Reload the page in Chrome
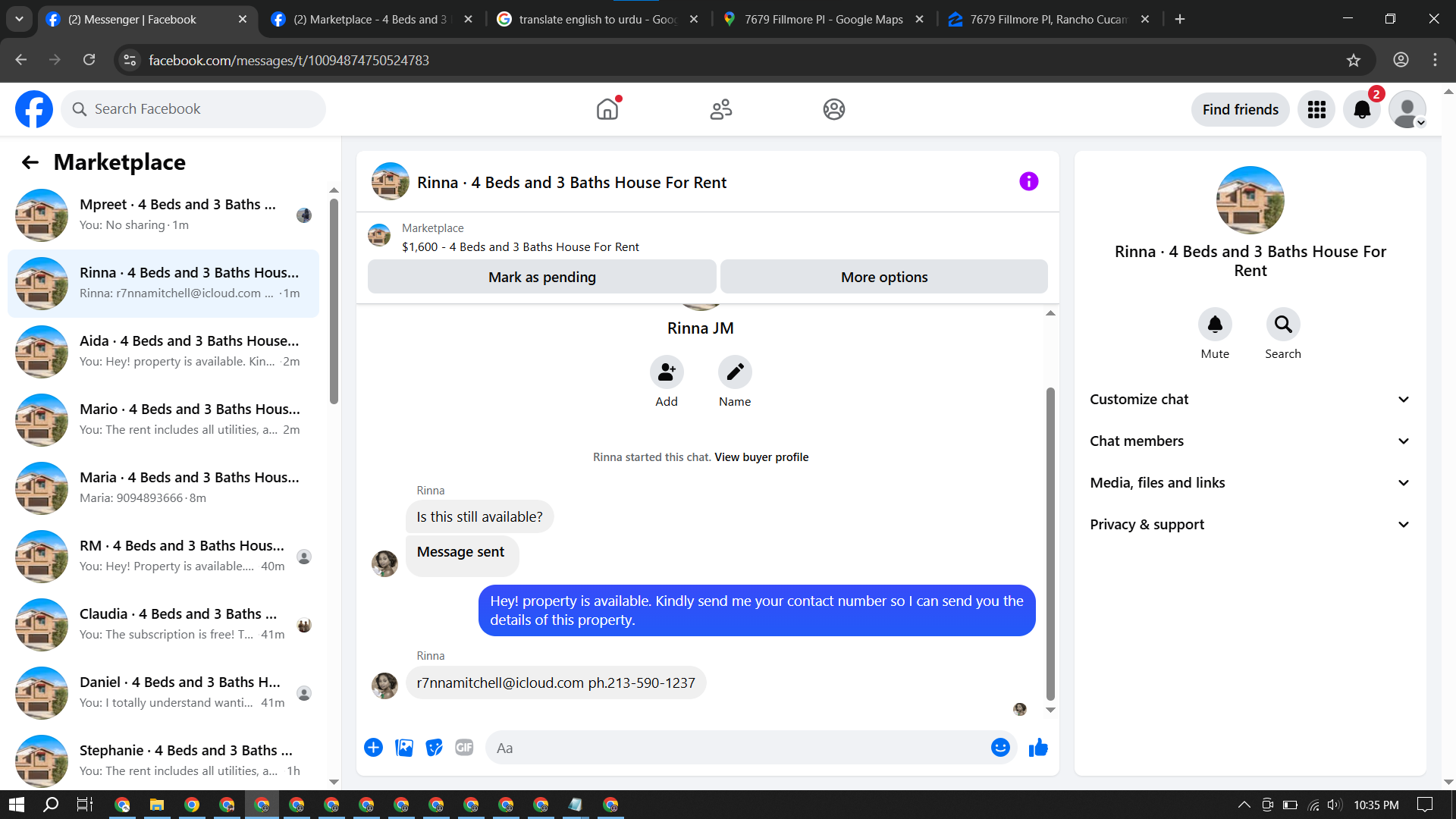This screenshot has width=1456, height=819. [89, 60]
